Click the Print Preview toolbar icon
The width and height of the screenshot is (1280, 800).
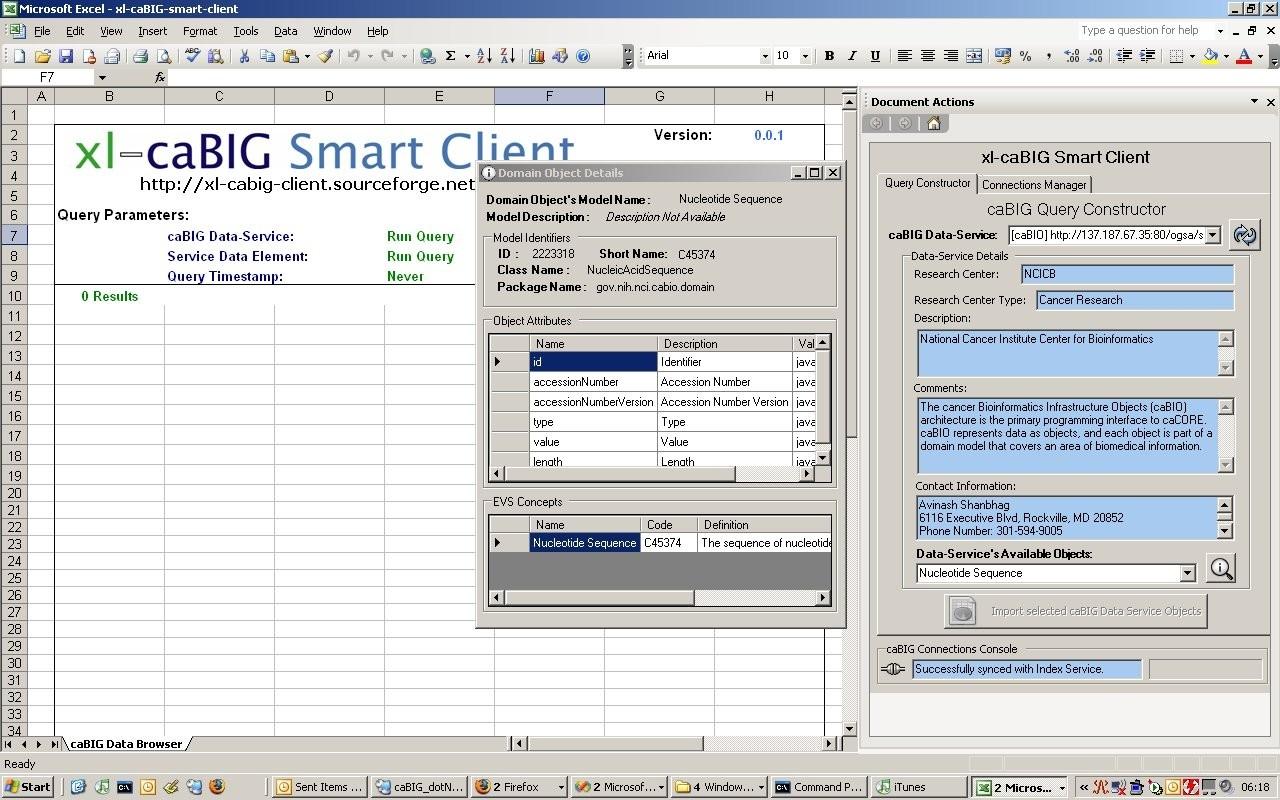163,56
